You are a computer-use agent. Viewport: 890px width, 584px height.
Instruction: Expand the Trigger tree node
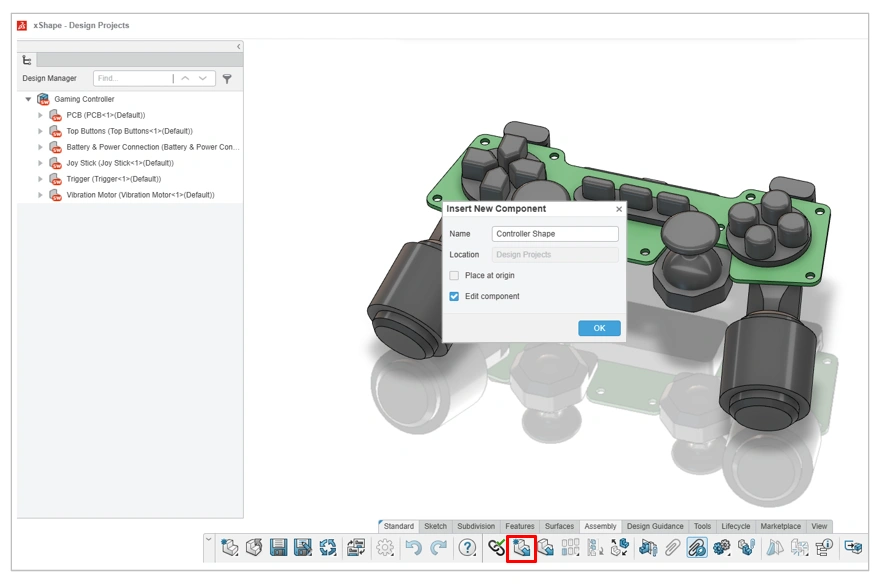click(x=40, y=179)
